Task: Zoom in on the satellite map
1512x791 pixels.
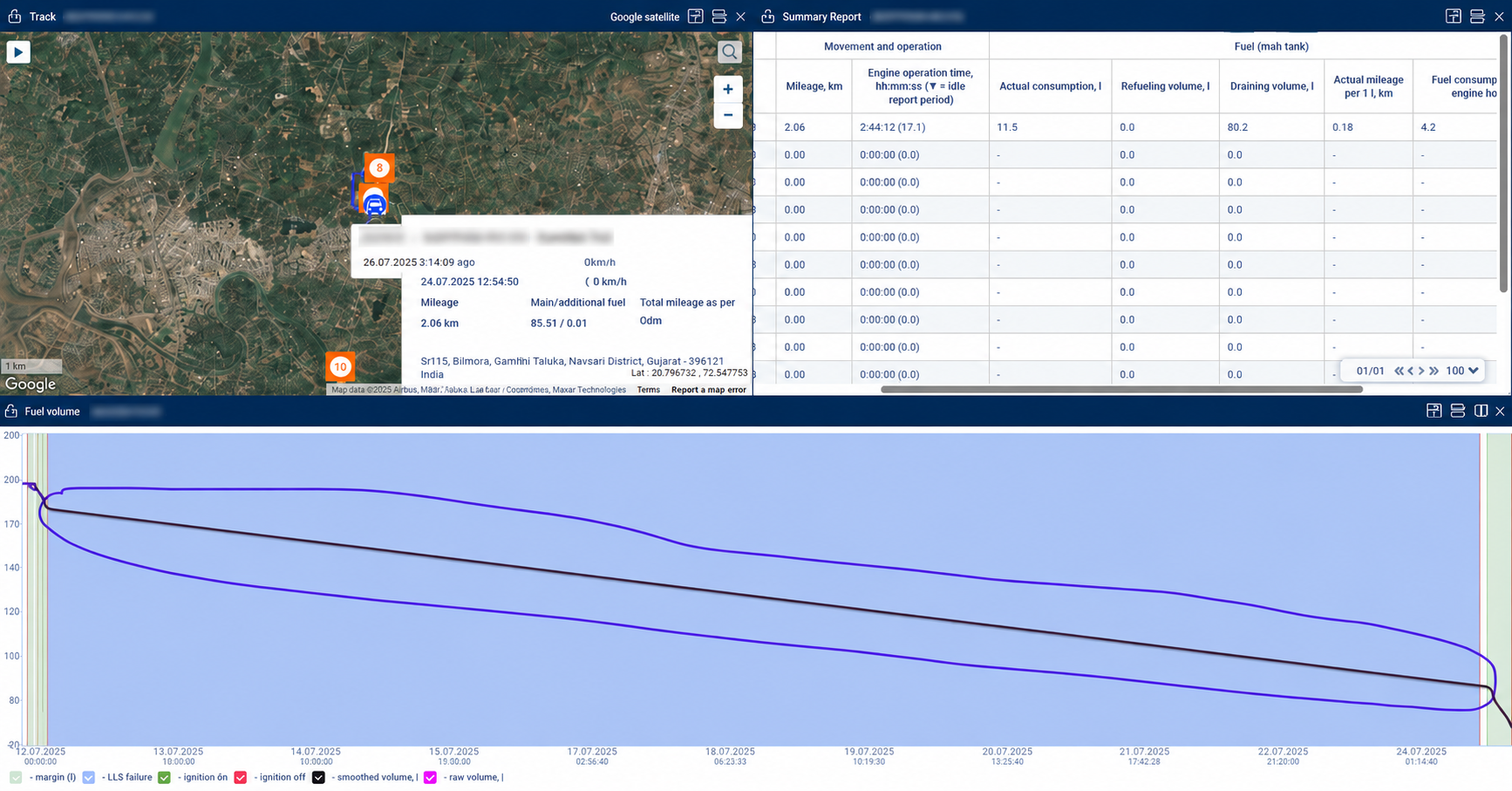Action: (728, 89)
